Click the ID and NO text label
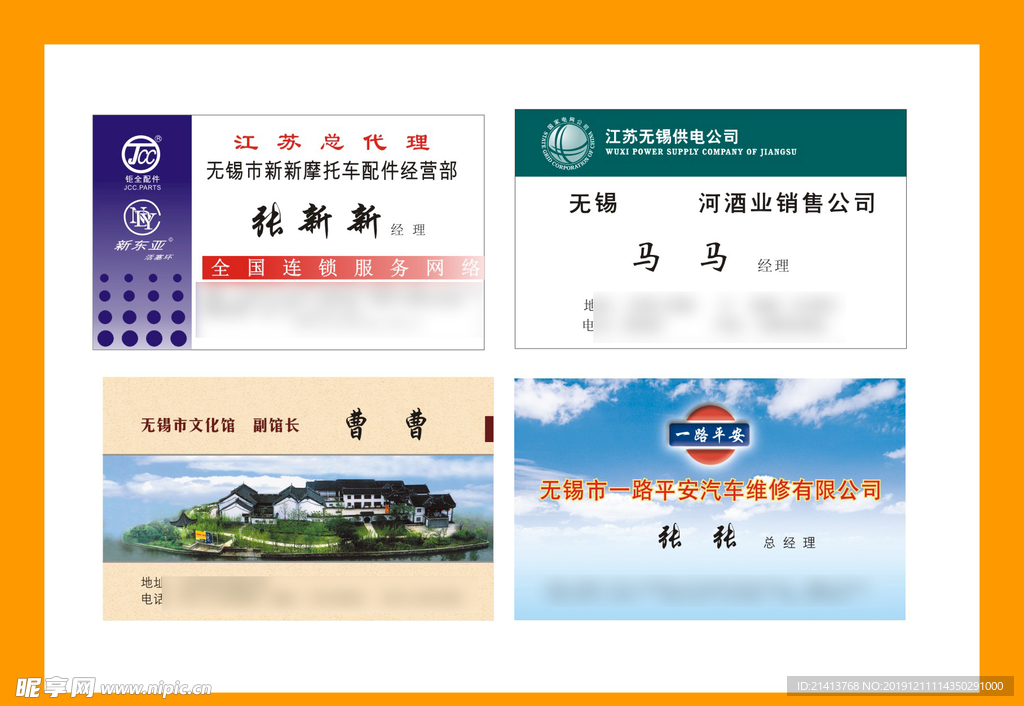 tap(900, 686)
